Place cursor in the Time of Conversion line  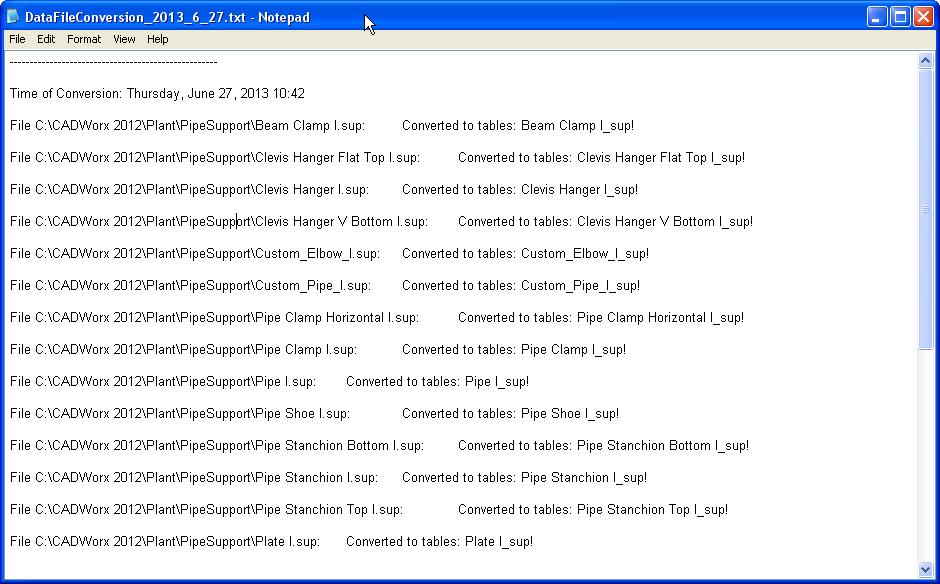pos(157,94)
